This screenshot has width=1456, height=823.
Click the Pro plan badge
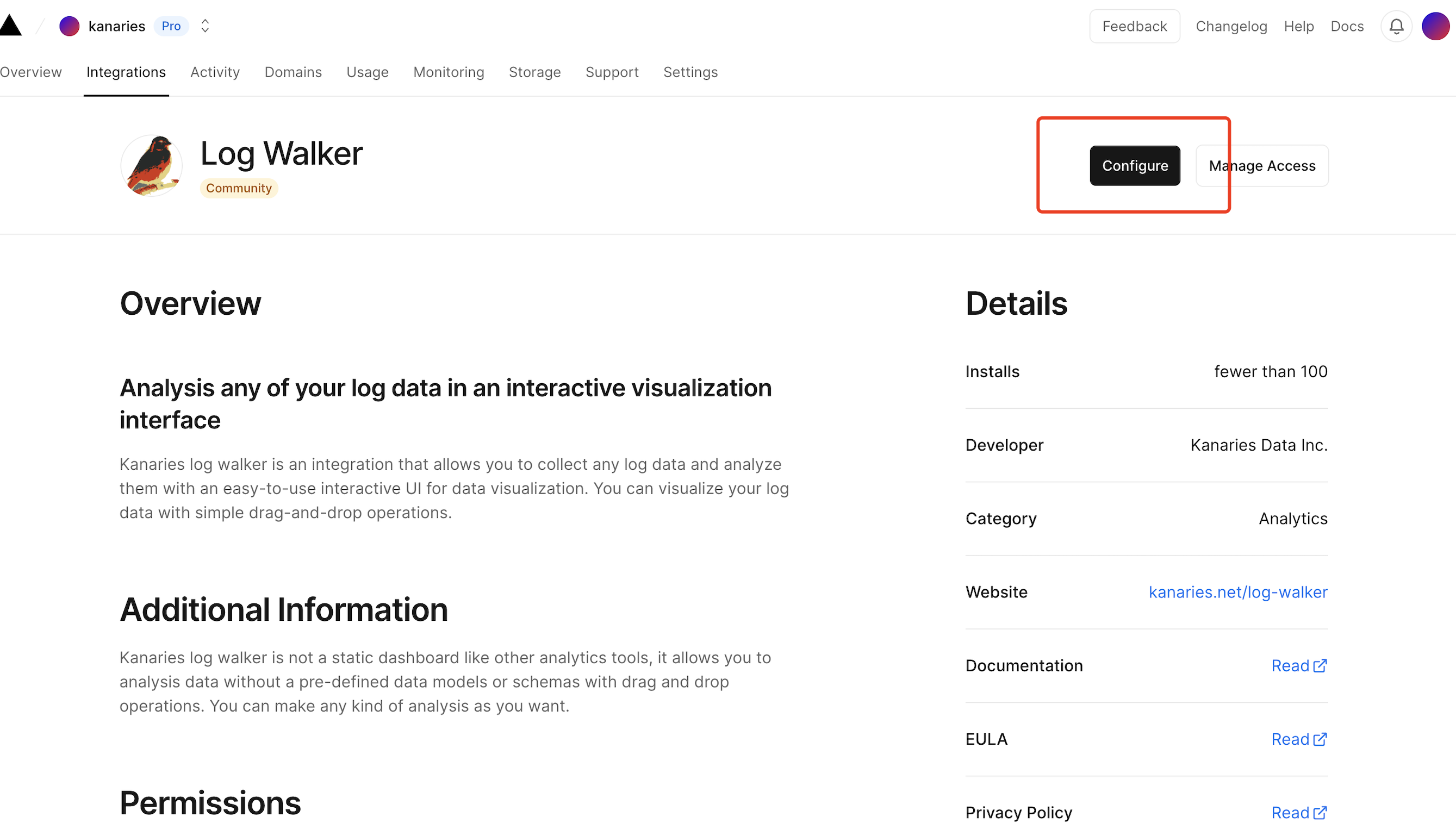[171, 26]
